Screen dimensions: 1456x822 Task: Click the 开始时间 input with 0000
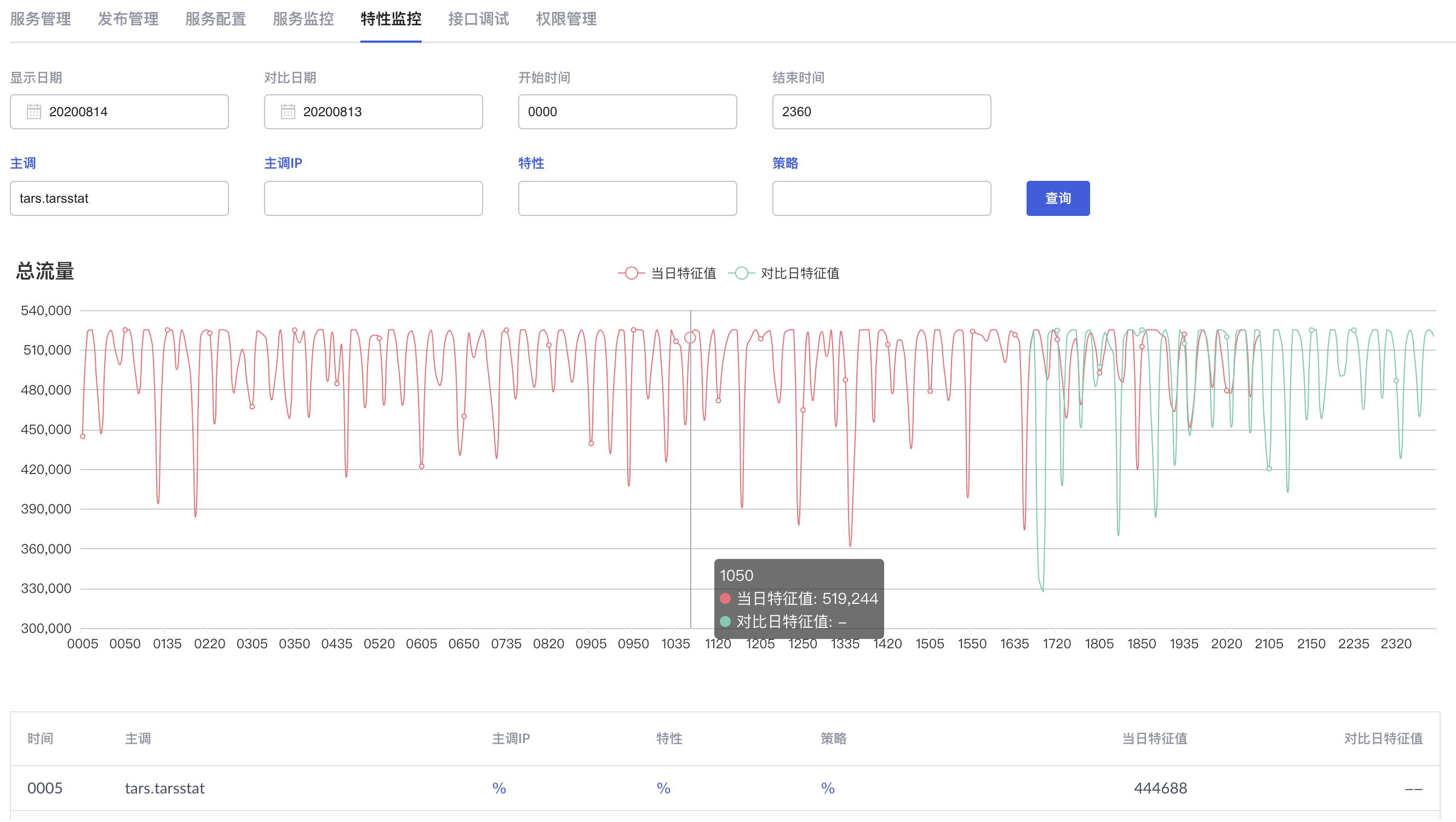(x=627, y=112)
